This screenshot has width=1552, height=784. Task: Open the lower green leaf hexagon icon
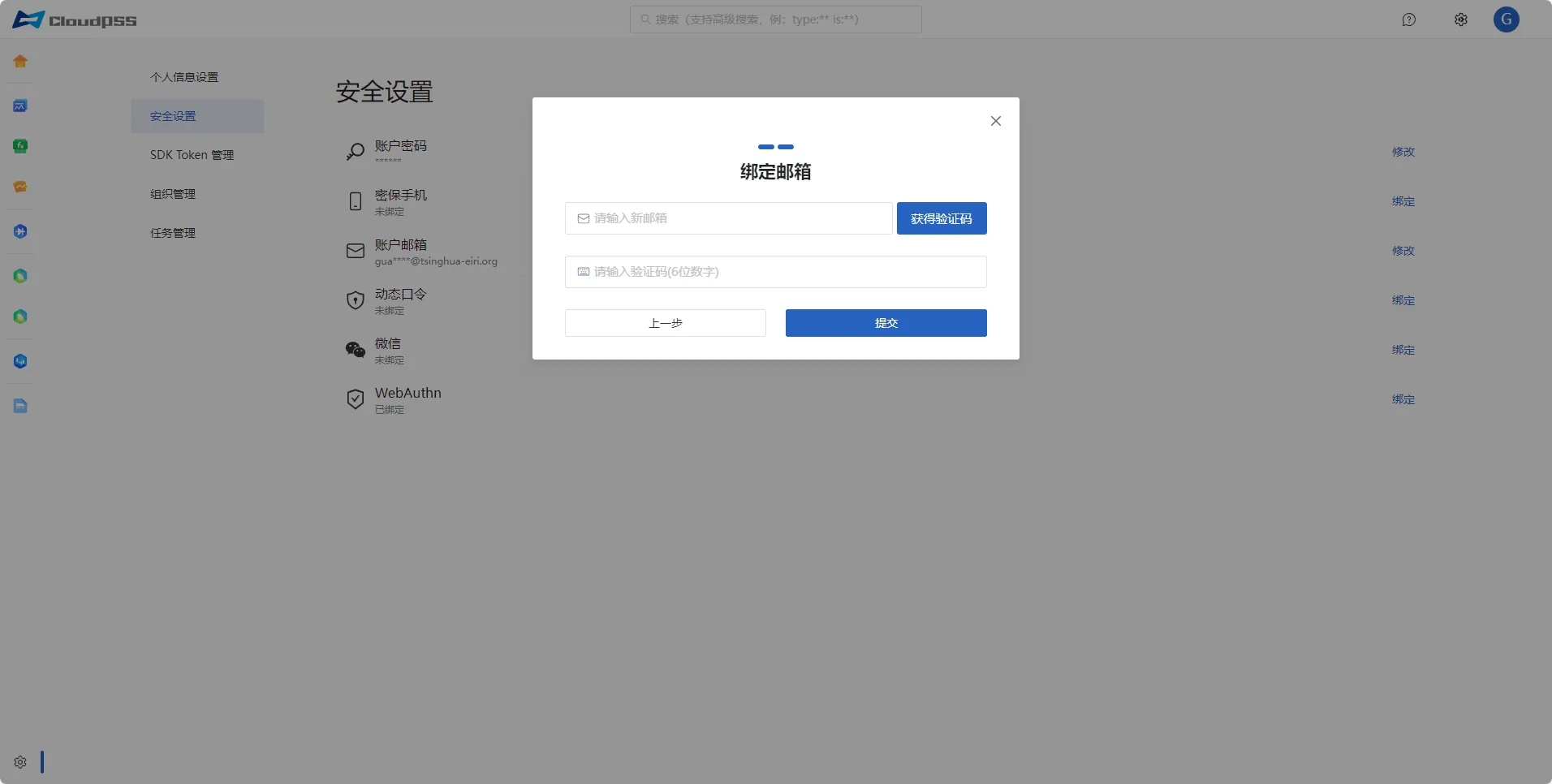[x=20, y=317]
